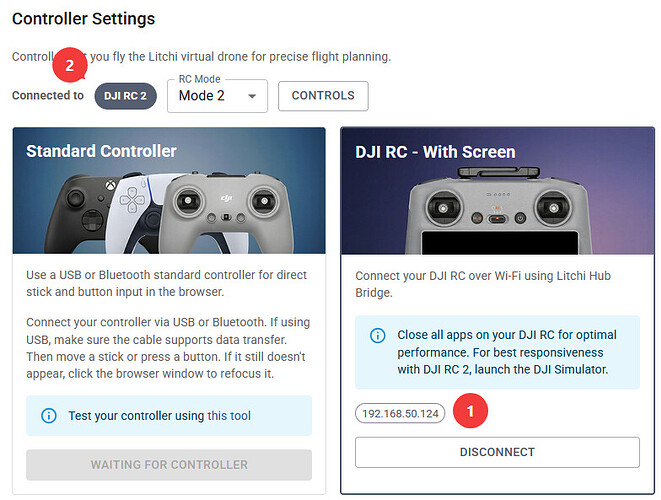Click the 192.168.50.124 IP address chip
Screen dimensions: 661x500
point(400,414)
